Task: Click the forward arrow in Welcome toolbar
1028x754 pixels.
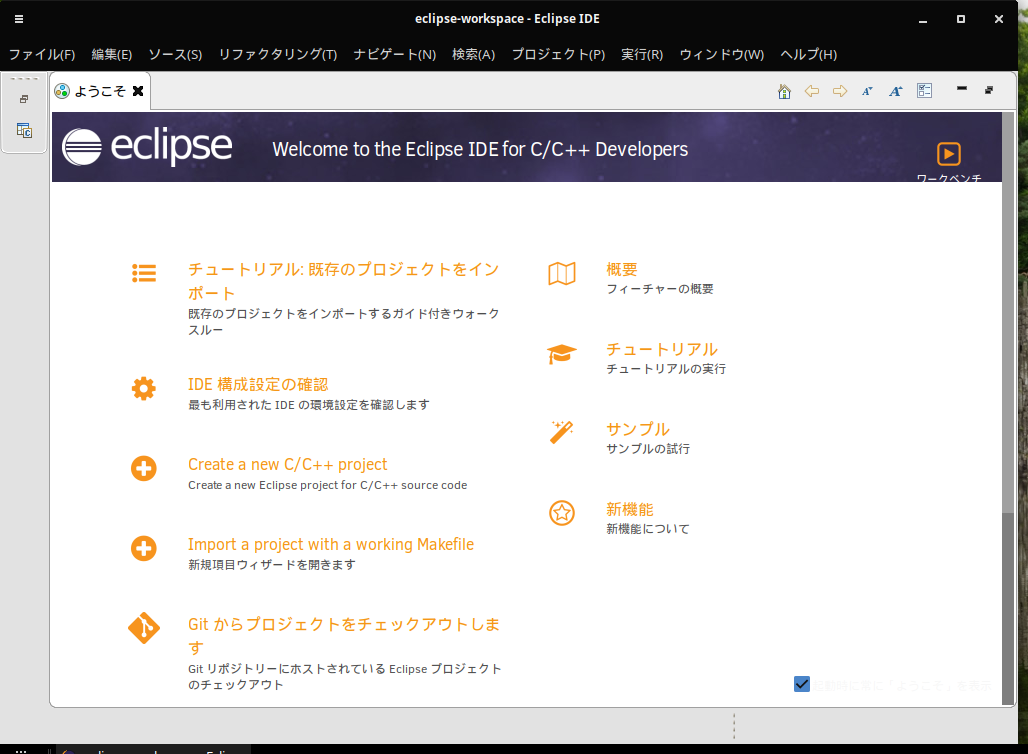Action: [840, 91]
